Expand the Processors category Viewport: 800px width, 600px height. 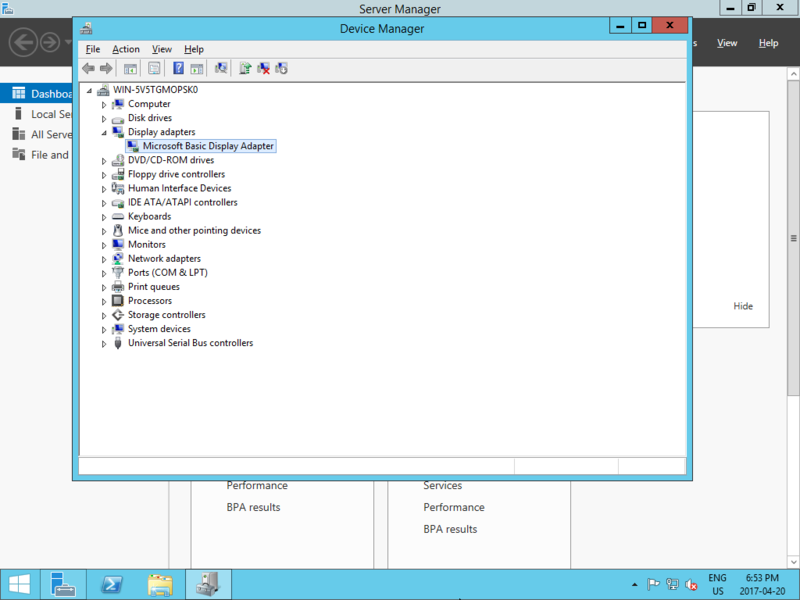click(104, 301)
